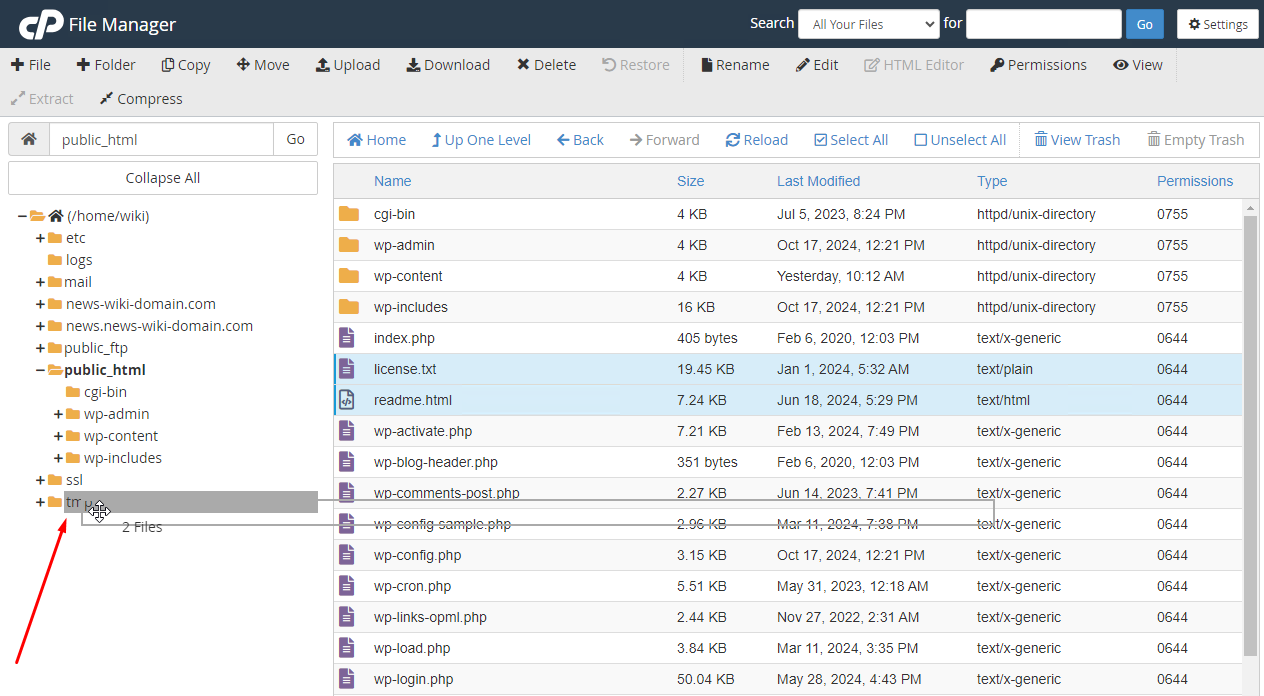
Task: Click Select All files
Action: click(851, 140)
